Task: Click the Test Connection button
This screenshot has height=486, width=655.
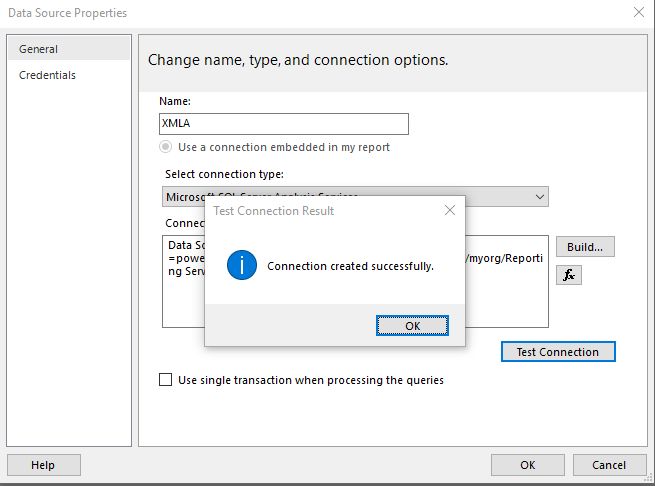Action: [557, 352]
